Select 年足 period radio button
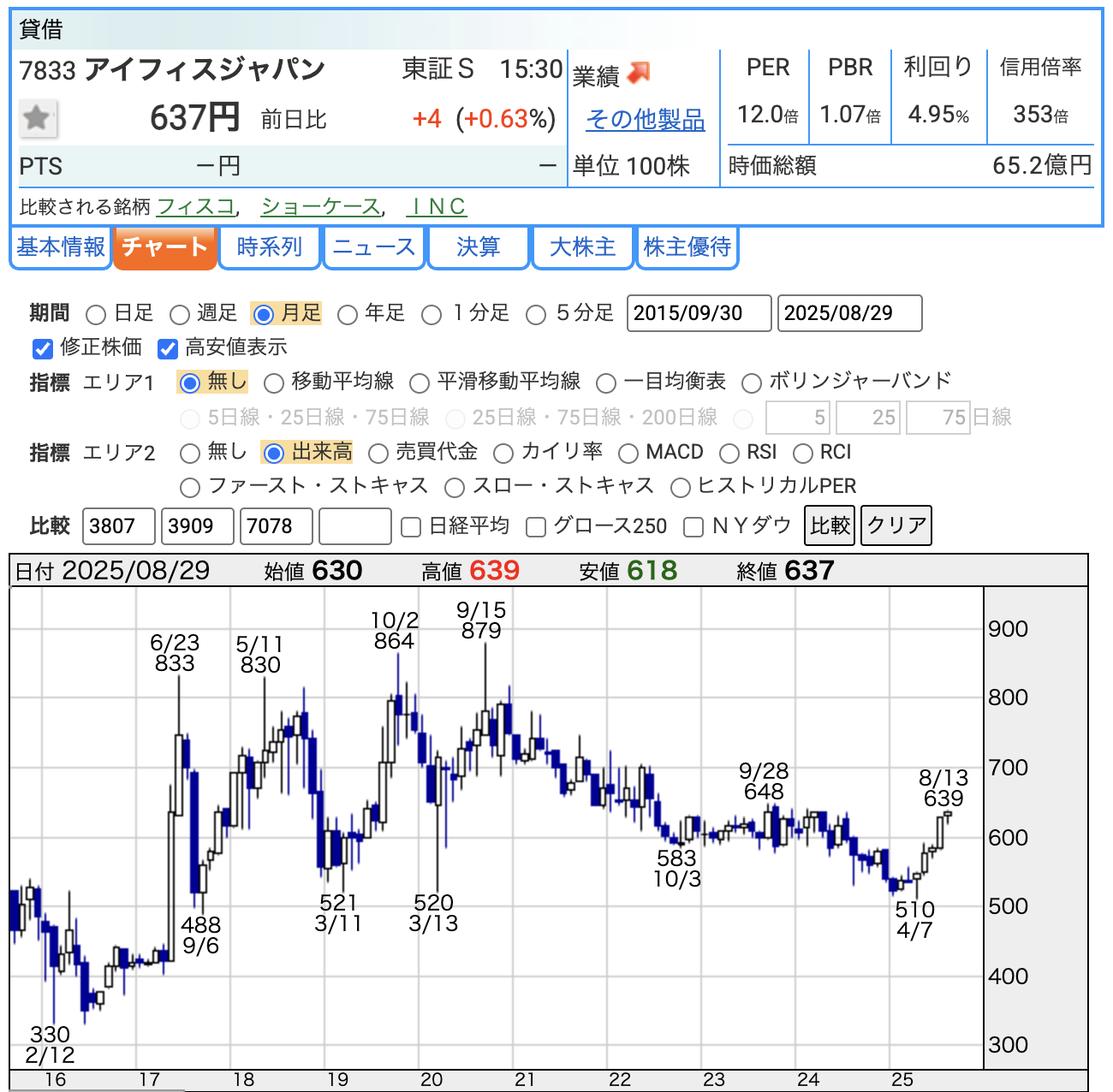Image resolution: width=1113 pixels, height=1092 pixels. tap(348, 315)
